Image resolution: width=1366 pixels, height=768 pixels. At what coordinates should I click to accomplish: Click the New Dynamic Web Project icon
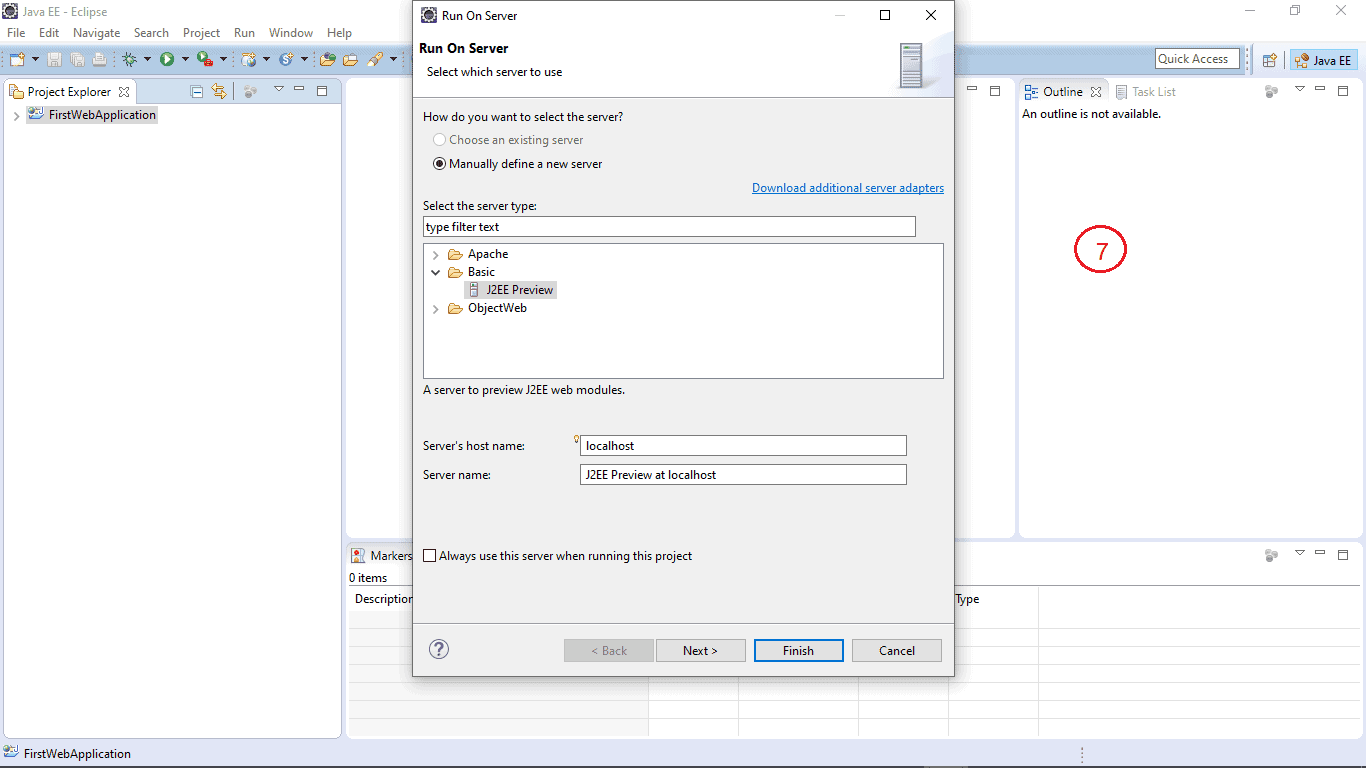point(249,60)
